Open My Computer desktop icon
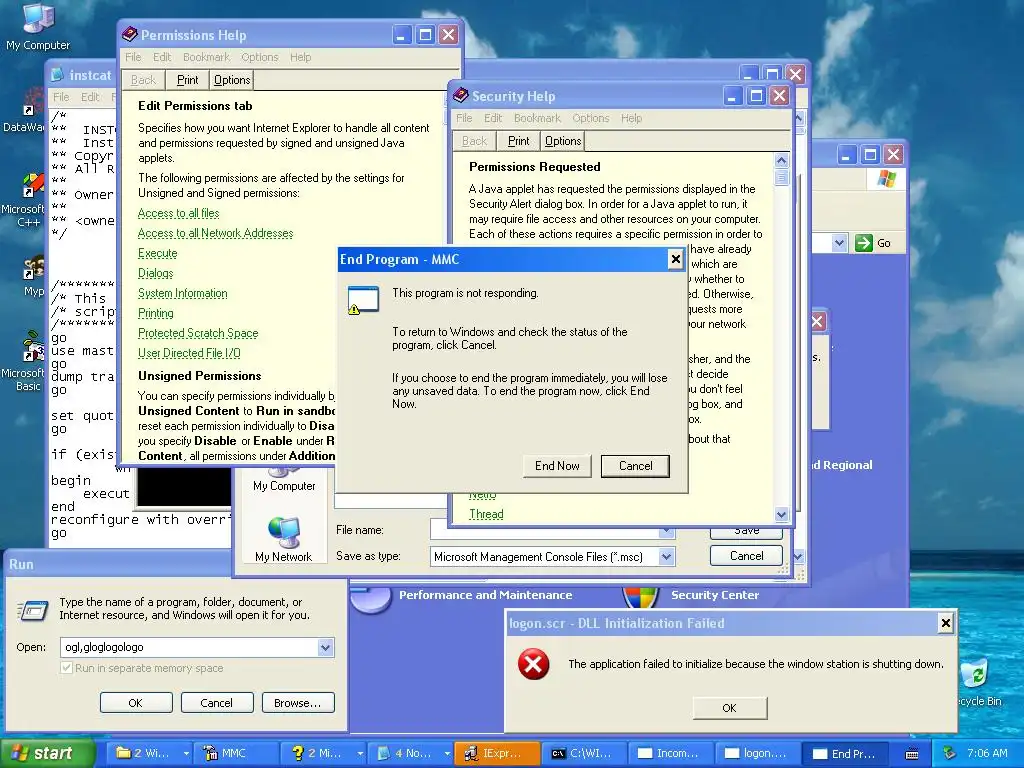 (x=38, y=26)
